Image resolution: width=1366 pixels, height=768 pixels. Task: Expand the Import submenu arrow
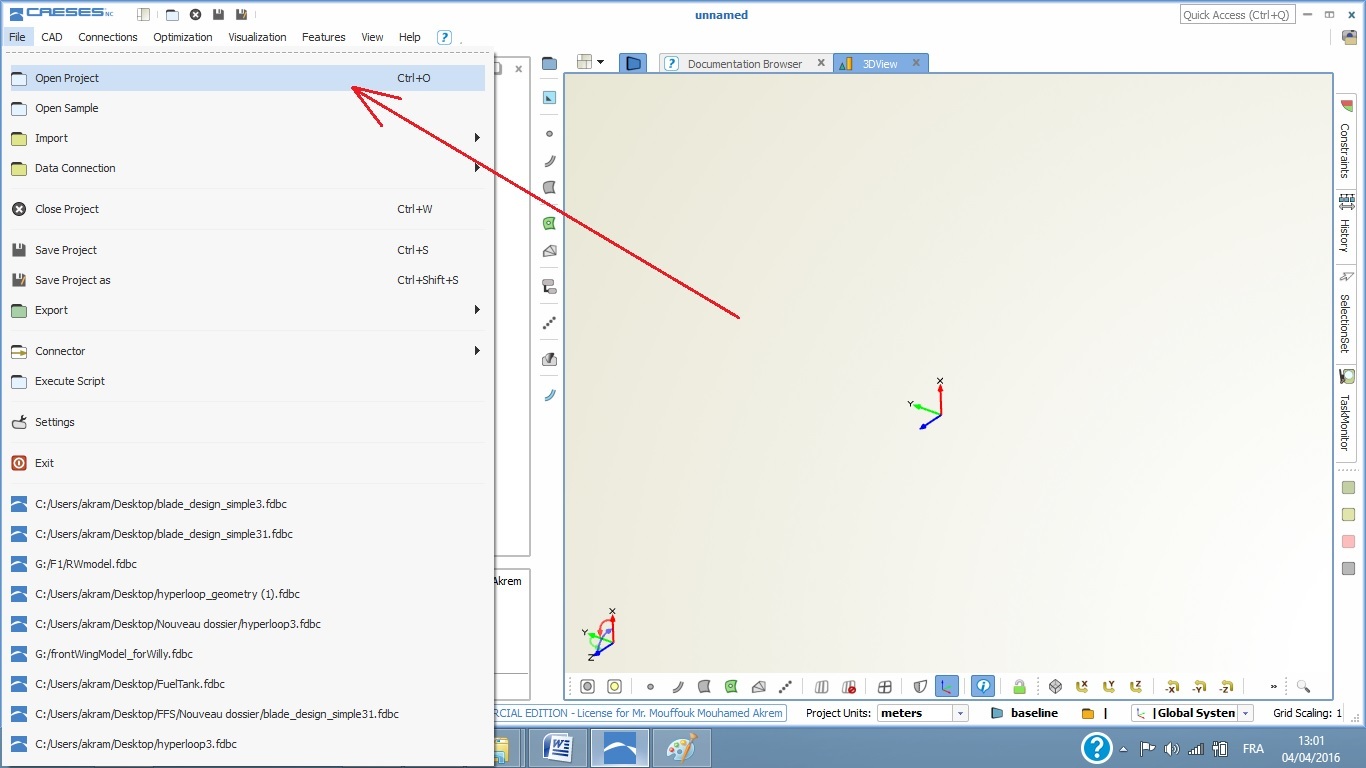coord(478,138)
